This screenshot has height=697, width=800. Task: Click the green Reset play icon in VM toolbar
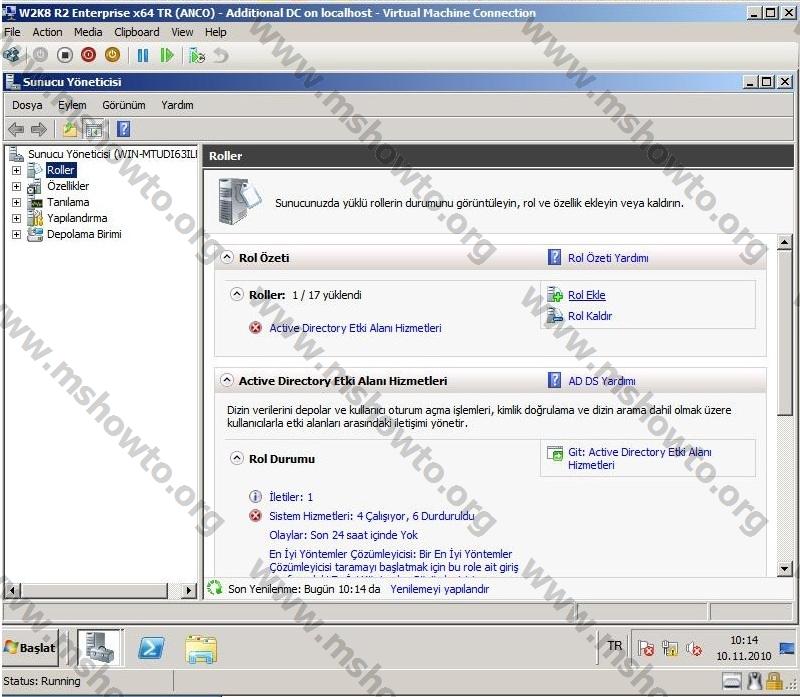click(x=166, y=55)
